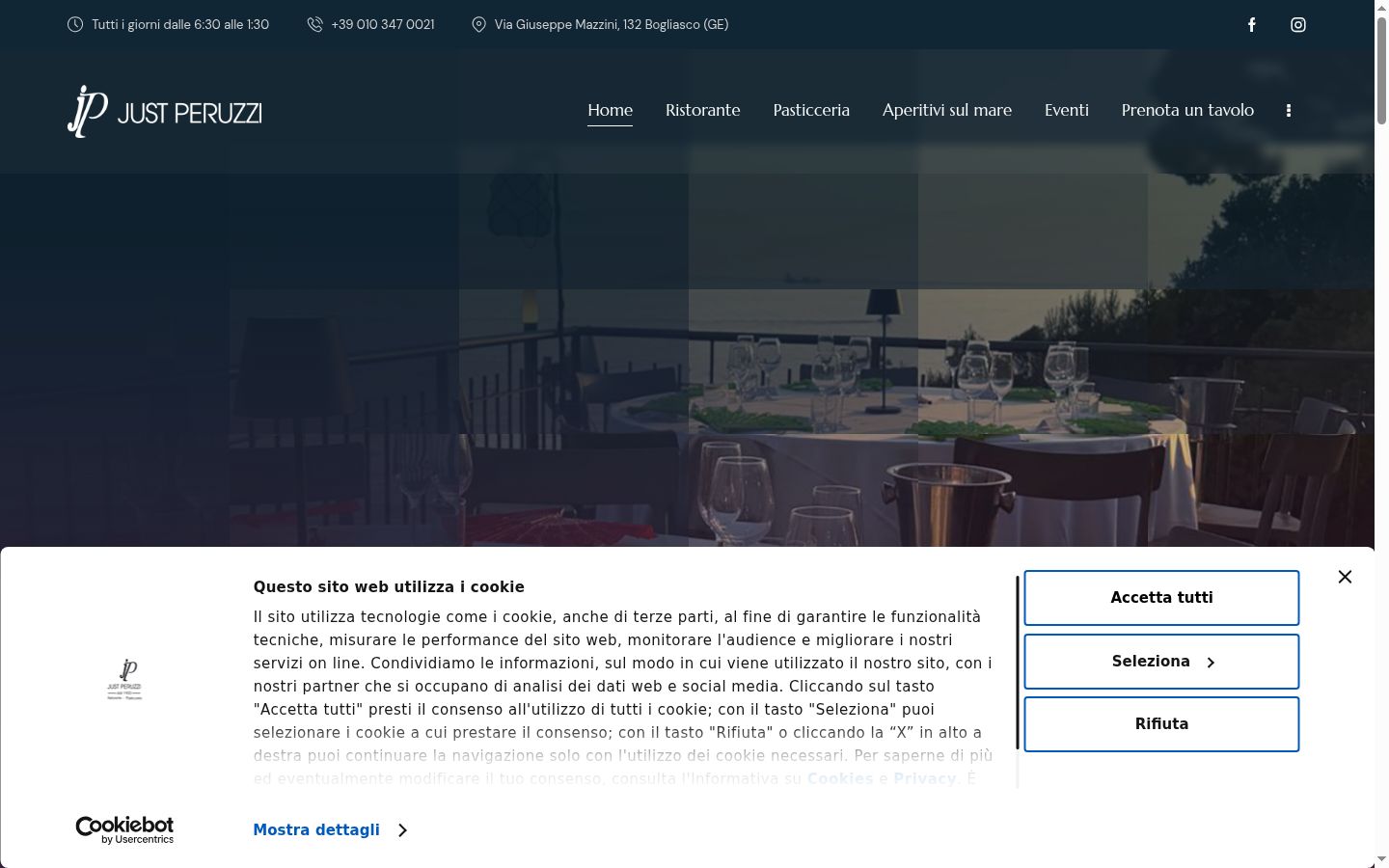The height and width of the screenshot is (868, 1389).
Task: Click the chevron beside Mostra dettagli
Action: (402, 830)
